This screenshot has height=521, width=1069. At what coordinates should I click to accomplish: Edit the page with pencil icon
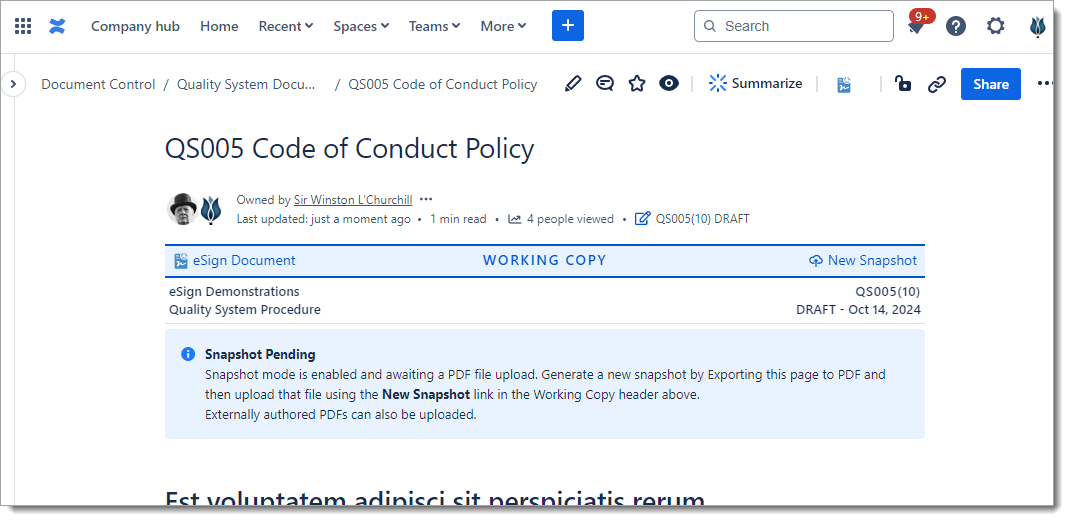(573, 84)
